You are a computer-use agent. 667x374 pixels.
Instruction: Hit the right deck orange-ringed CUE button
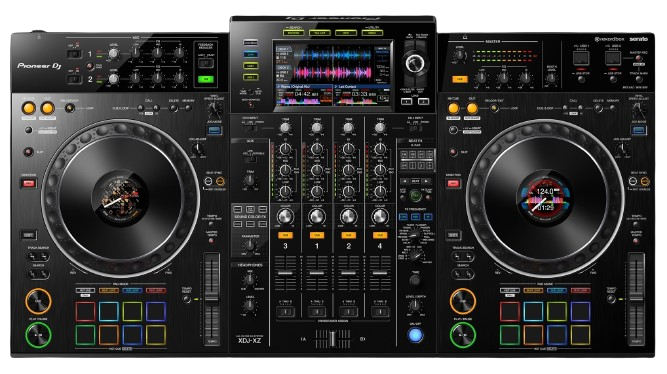(462, 301)
